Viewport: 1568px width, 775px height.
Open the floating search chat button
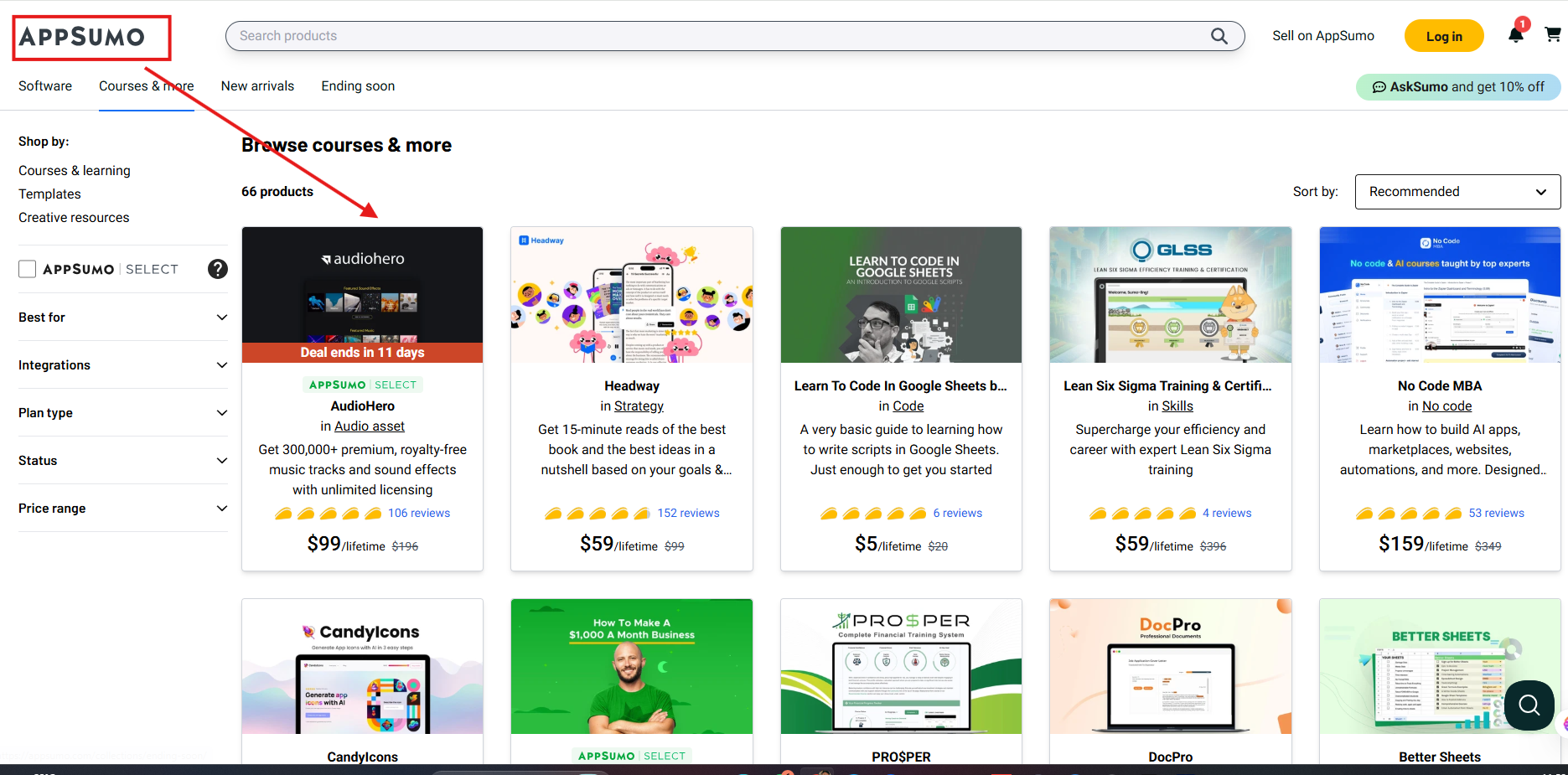(x=1529, y=705)
